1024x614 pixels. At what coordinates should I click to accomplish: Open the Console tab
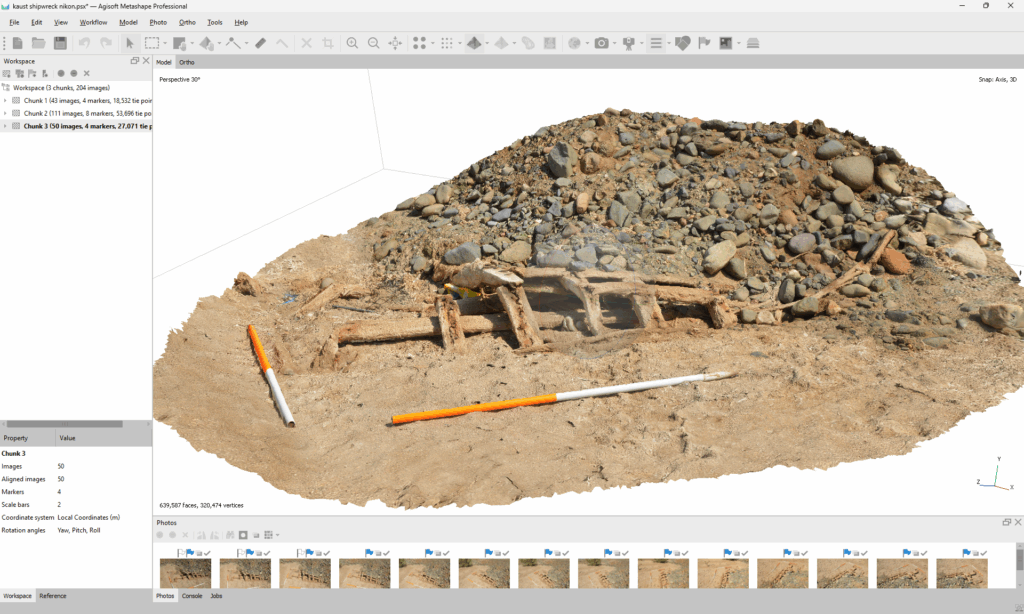coord(191,596)
